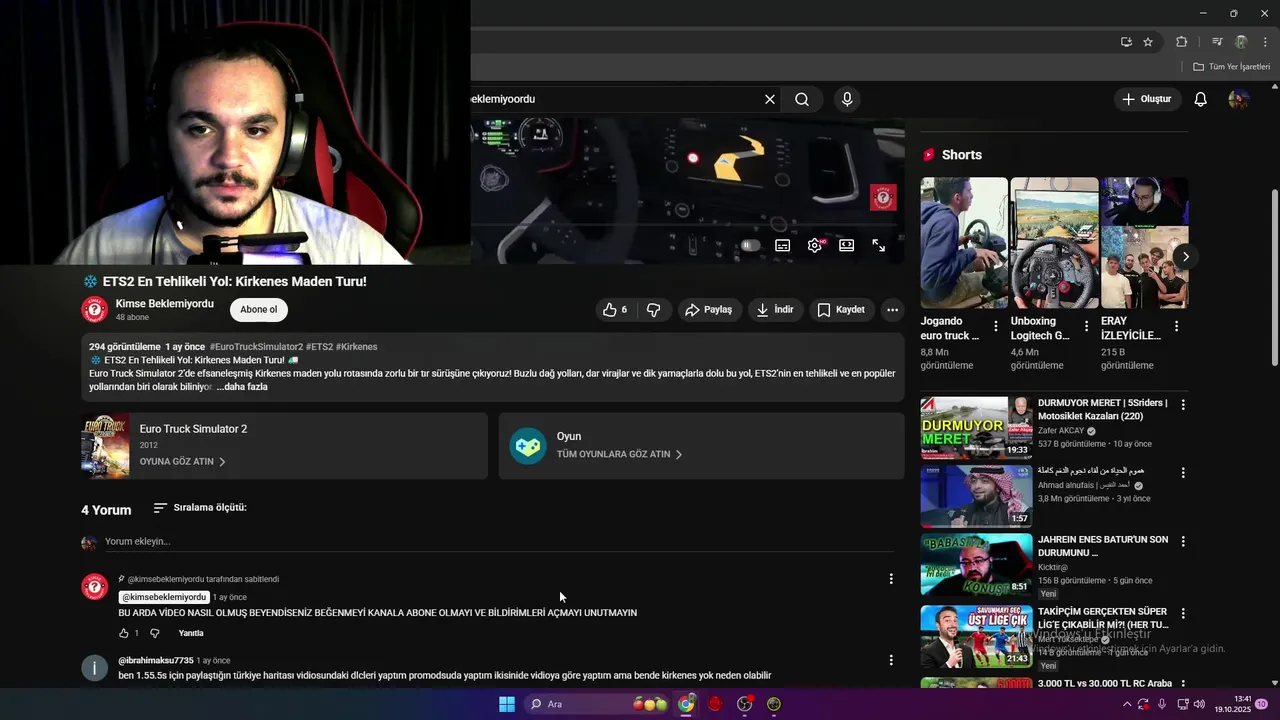Image resolution: width=1280 pixels, height=720 pixels.
Task: Dislike the video with thumbs down
Action: coord(654,310)
